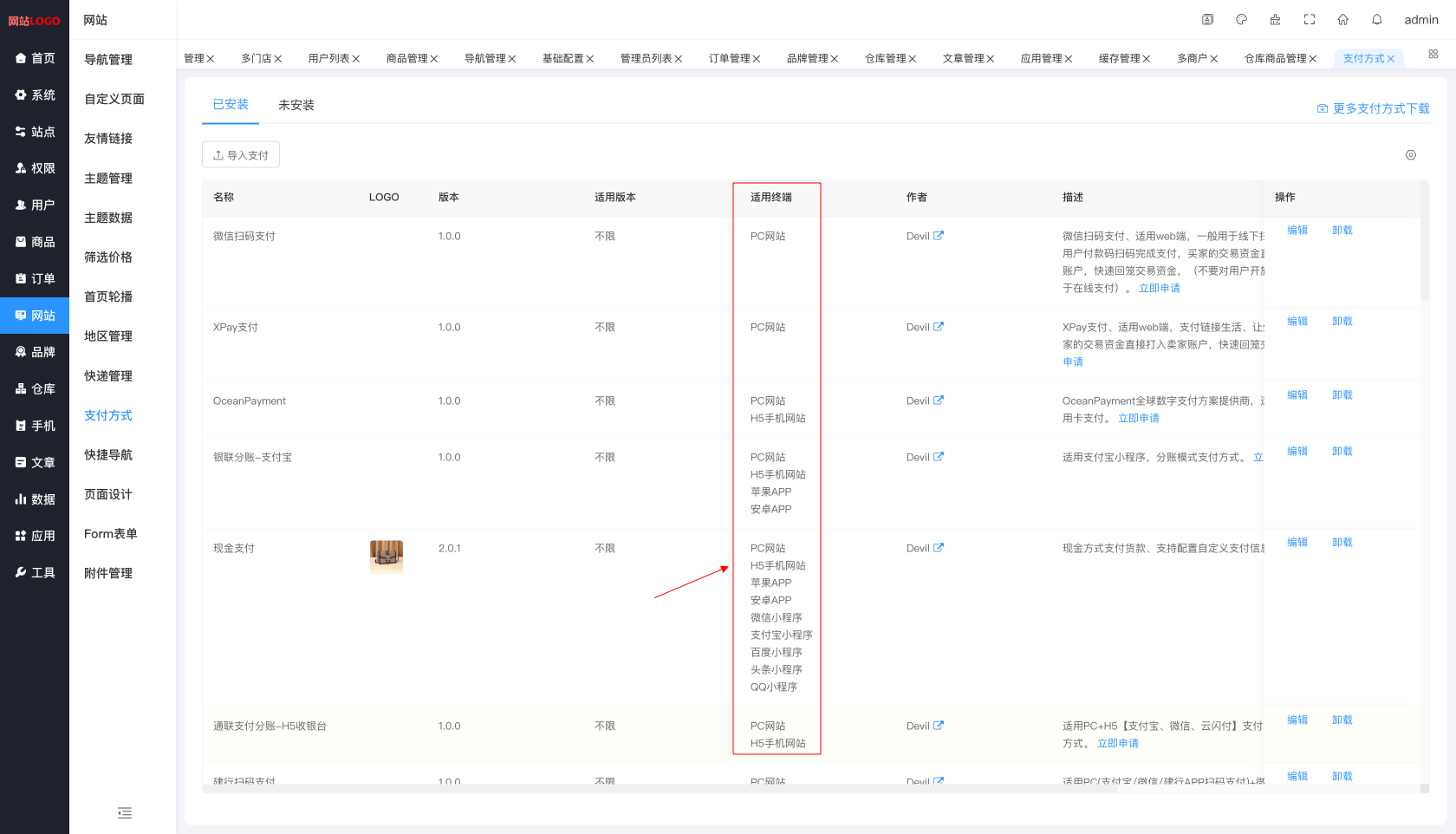This screenshot has height=834, width=1456.
Task: Click the language switch icon in header
Action: tap(1207, 20)
